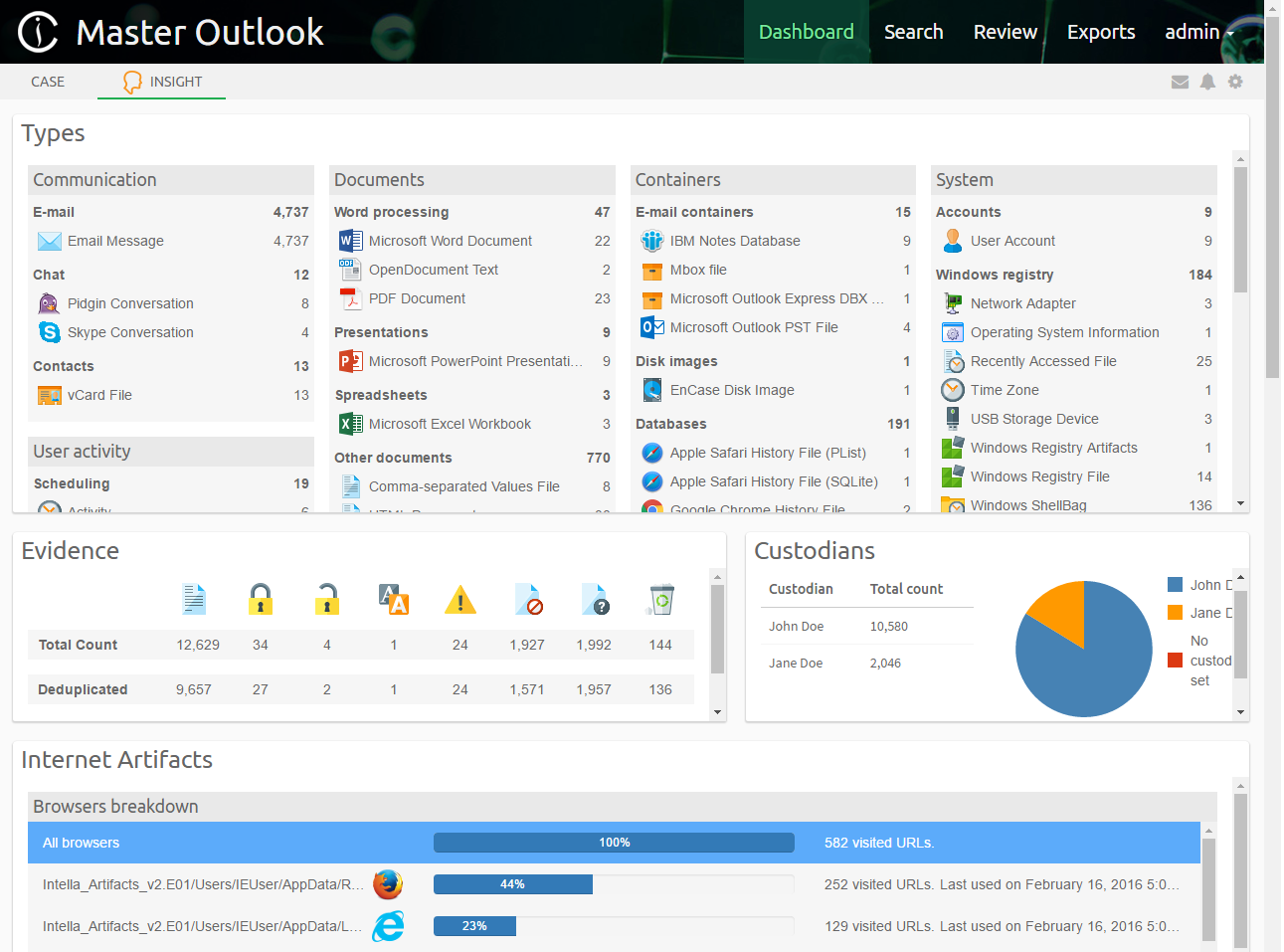Toggle the No custodian set legend entry
This screenshot has height=952, width=1284.
click(1200, 661)
